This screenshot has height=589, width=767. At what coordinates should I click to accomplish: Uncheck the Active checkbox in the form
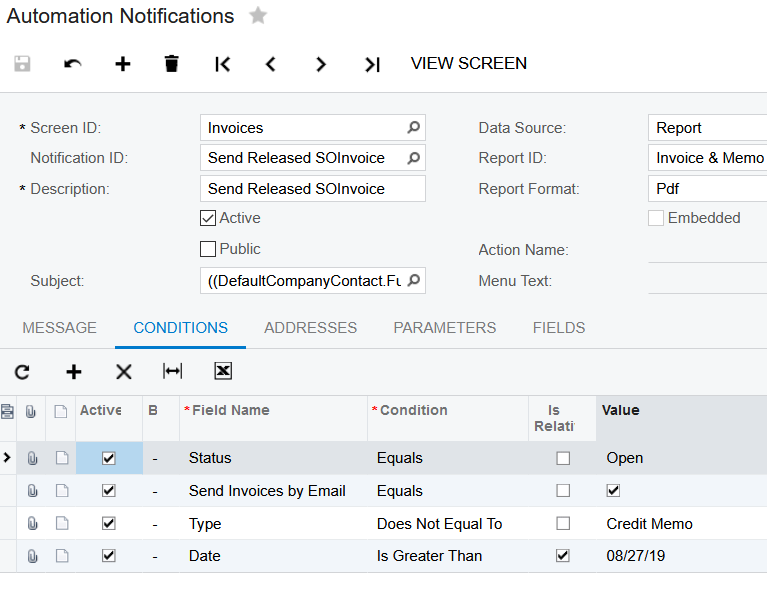pos(208,218)
